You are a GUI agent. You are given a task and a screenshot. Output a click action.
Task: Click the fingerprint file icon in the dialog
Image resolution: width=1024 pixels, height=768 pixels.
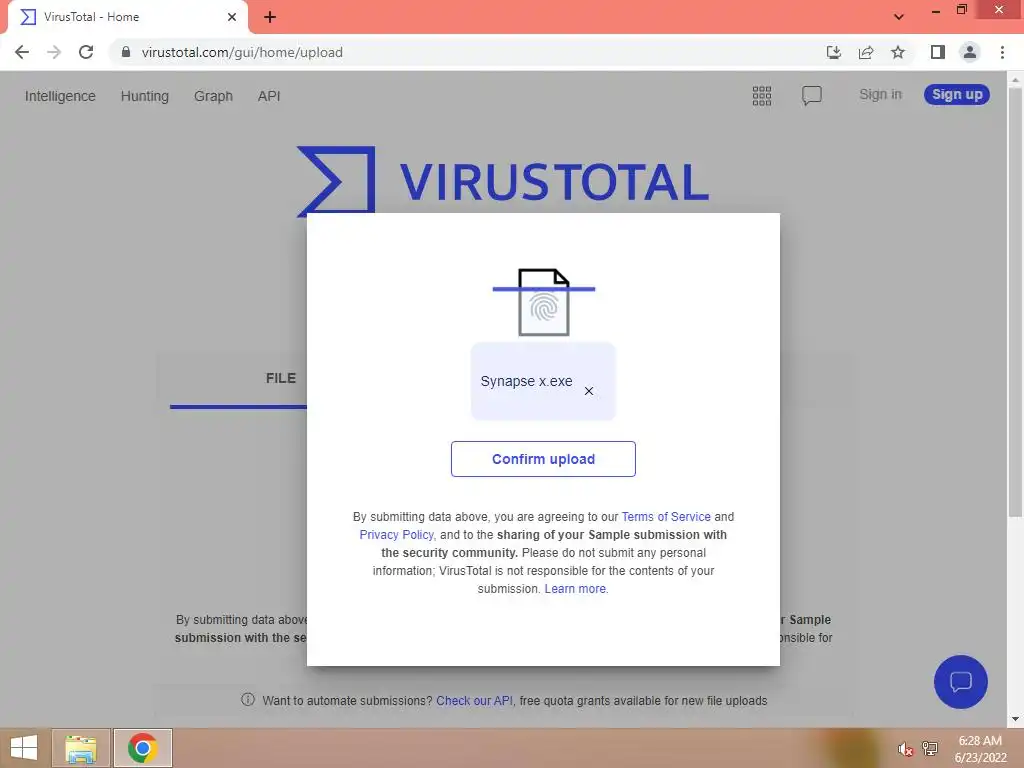pos(543,302)
